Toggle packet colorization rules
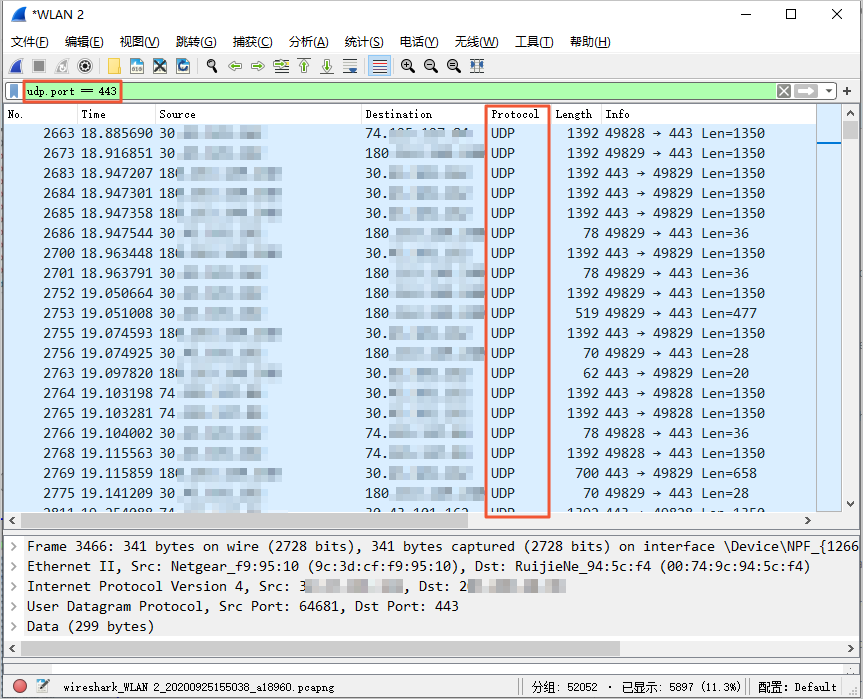863x699 pixels. [379, 67]
